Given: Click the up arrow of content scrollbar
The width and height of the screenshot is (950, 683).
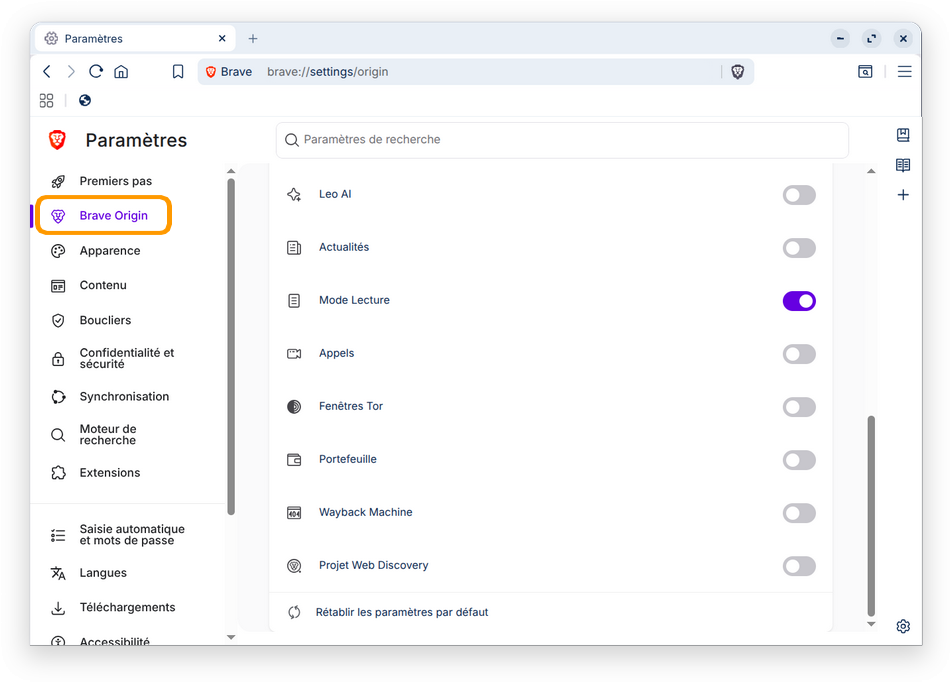Looking at the screenshot, I should (x=871, y=172).
